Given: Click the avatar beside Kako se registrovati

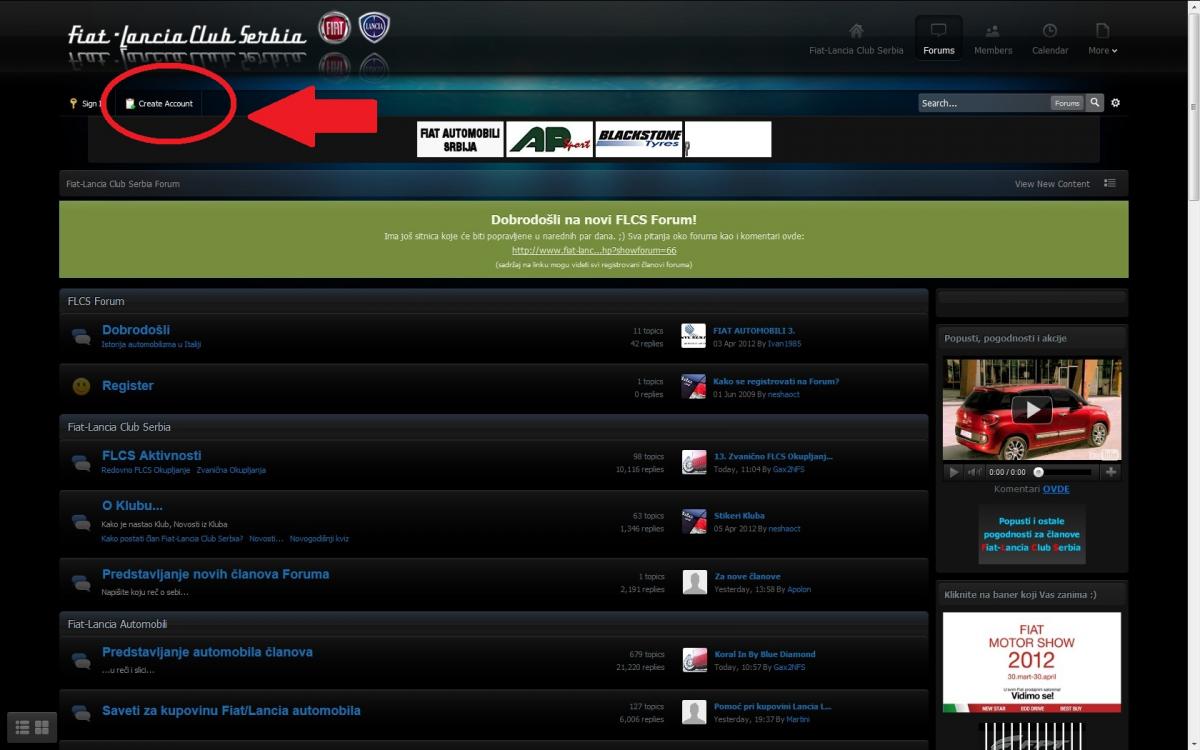Looking at the screenshot, I should (694, 387).
